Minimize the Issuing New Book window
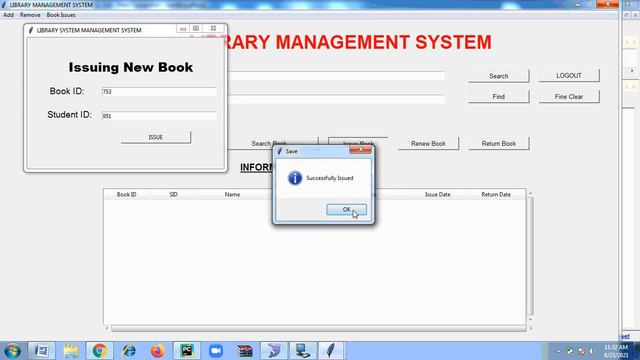 coord(183,29)
